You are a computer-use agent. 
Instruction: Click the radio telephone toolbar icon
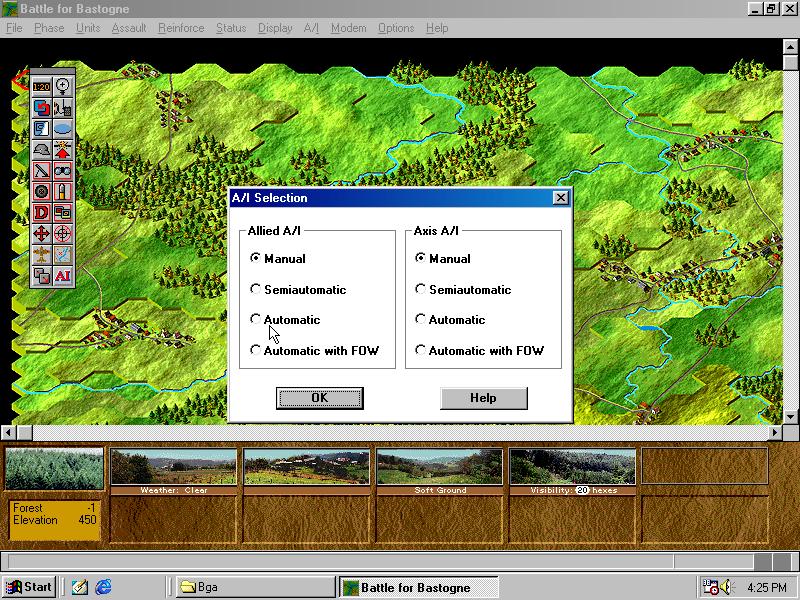63,107
